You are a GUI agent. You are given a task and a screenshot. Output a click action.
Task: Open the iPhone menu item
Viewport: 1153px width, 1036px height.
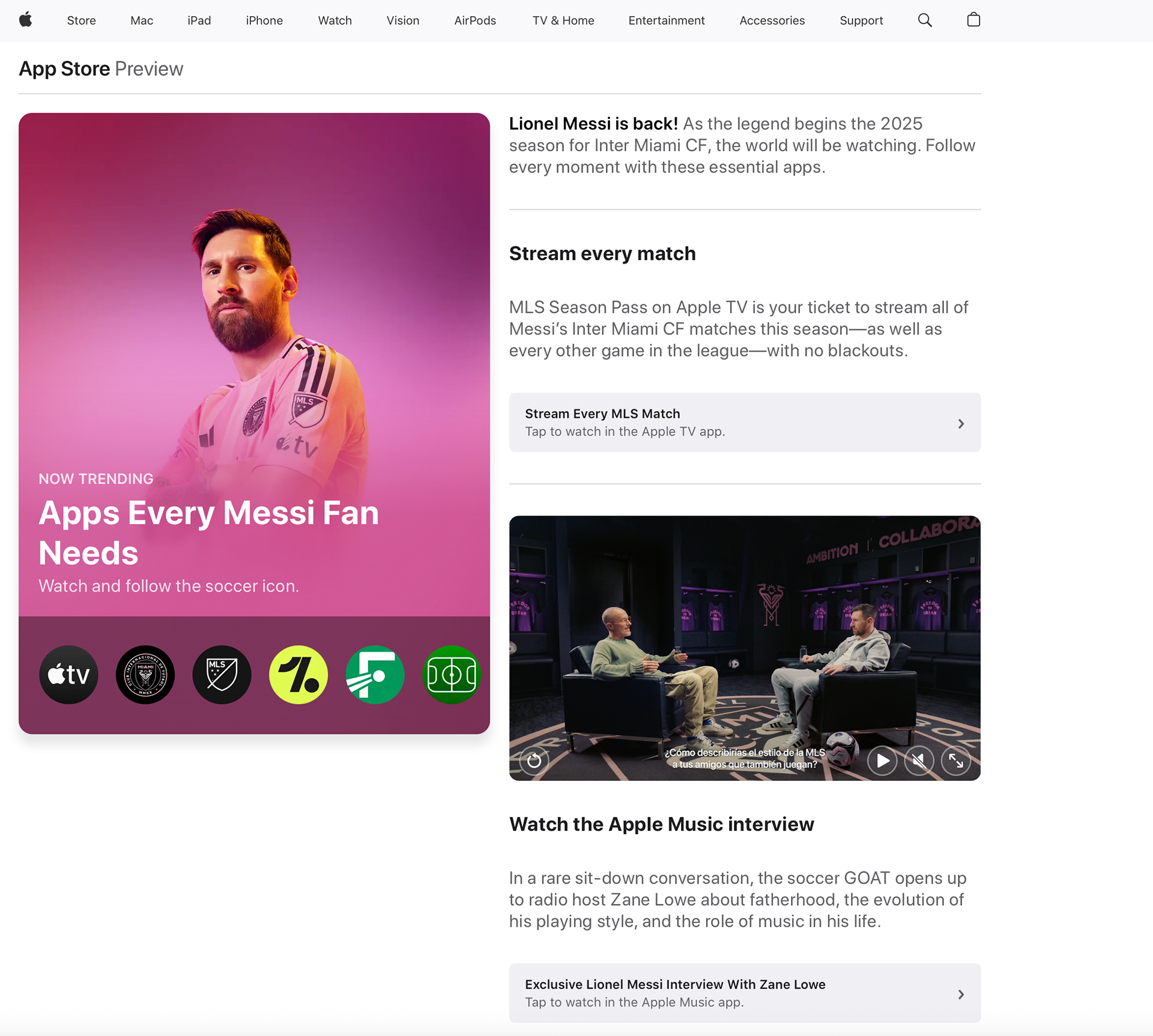tap(264, 20)
